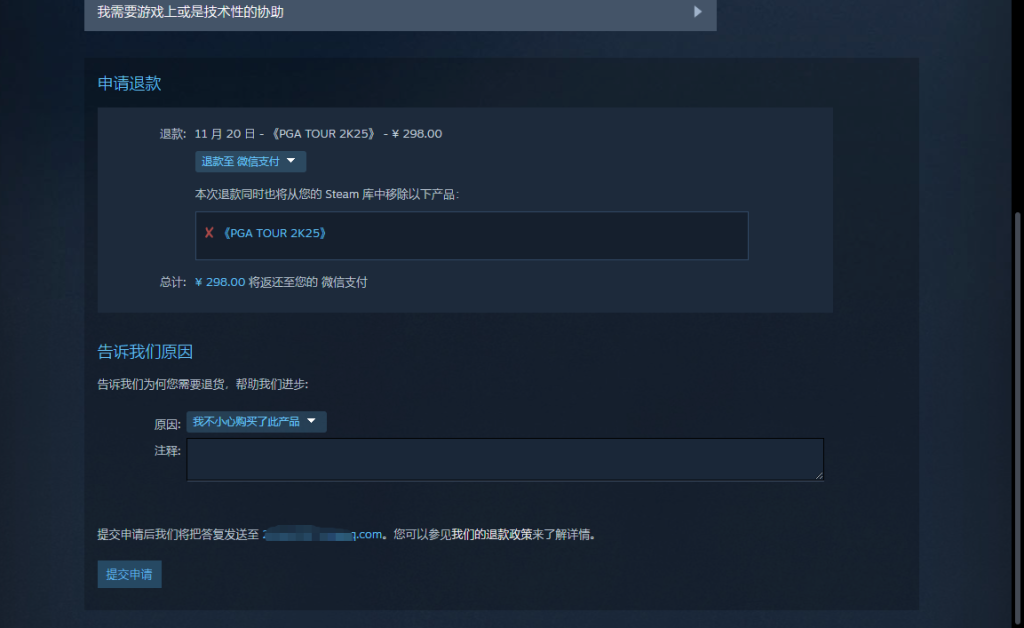
Task: Click the red X beside PGA TOUR 2K25
Action: click(209, 233)
